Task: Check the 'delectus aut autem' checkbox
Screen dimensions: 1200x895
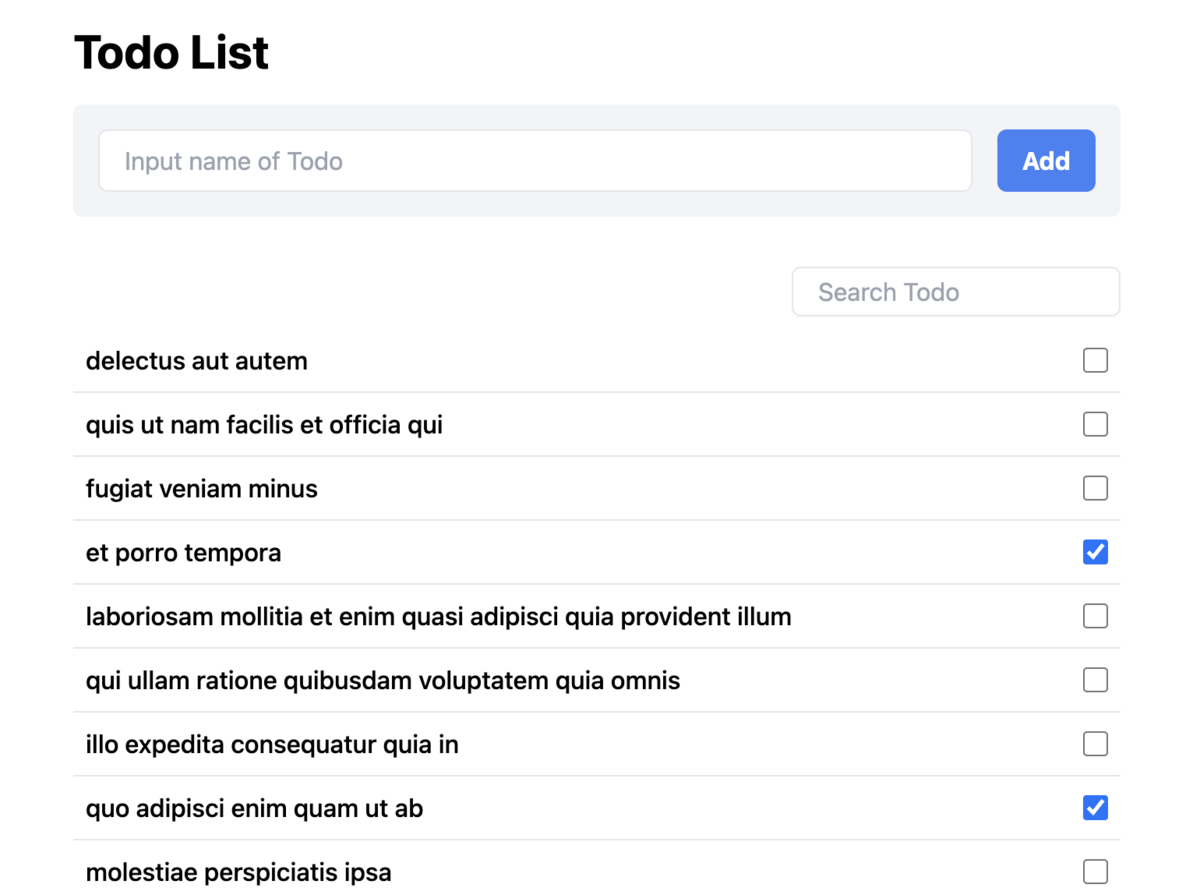Action: tap(1095, 360)
